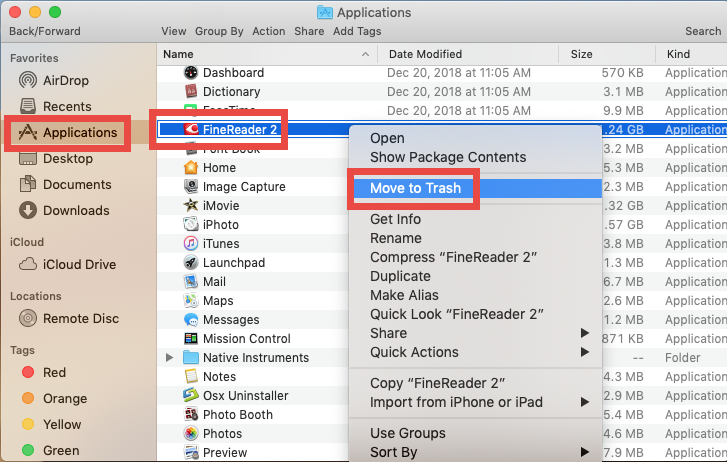Click the Messages bubble icon
727x462 pixels.
pos(191,320)
